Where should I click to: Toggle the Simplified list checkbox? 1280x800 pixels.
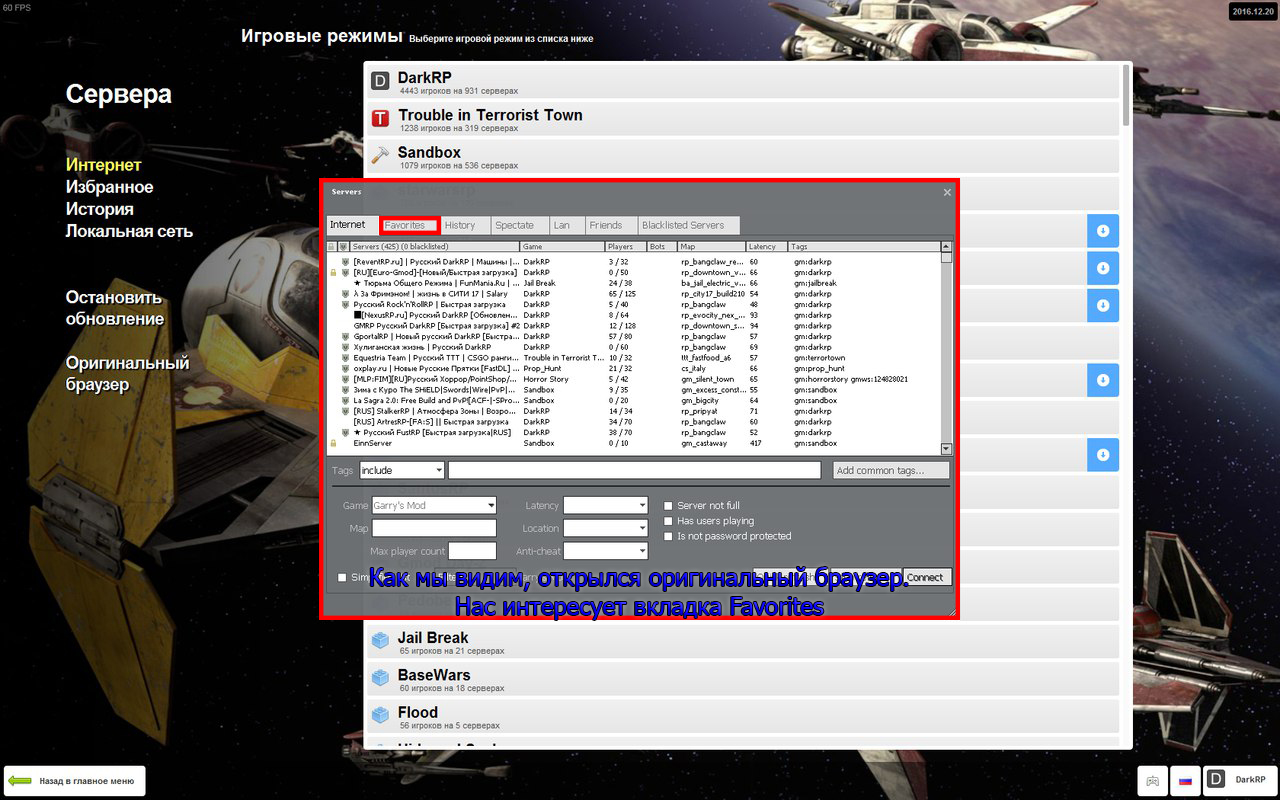[342, 577]
